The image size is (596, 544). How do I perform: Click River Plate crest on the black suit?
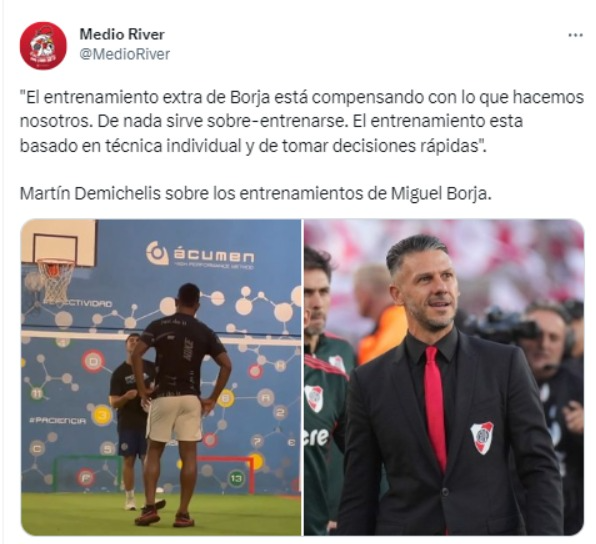[482, 438]
